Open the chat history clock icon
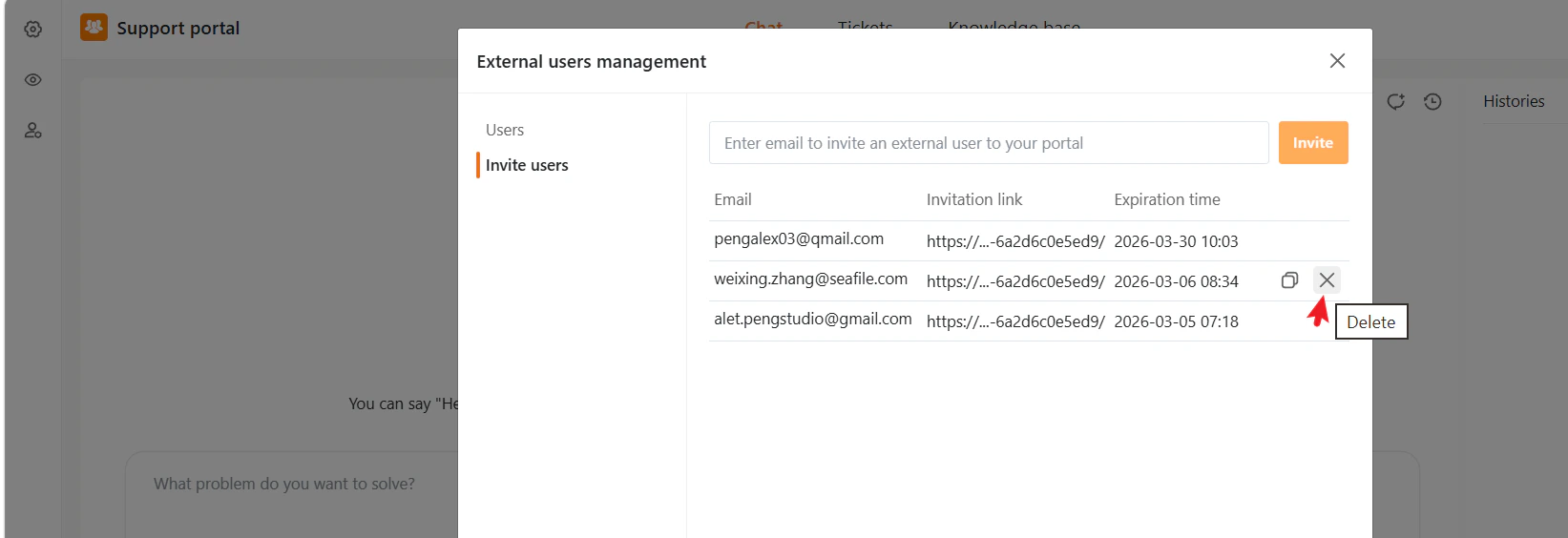Screen dimensions: 1568x538 coord(1432,101)
